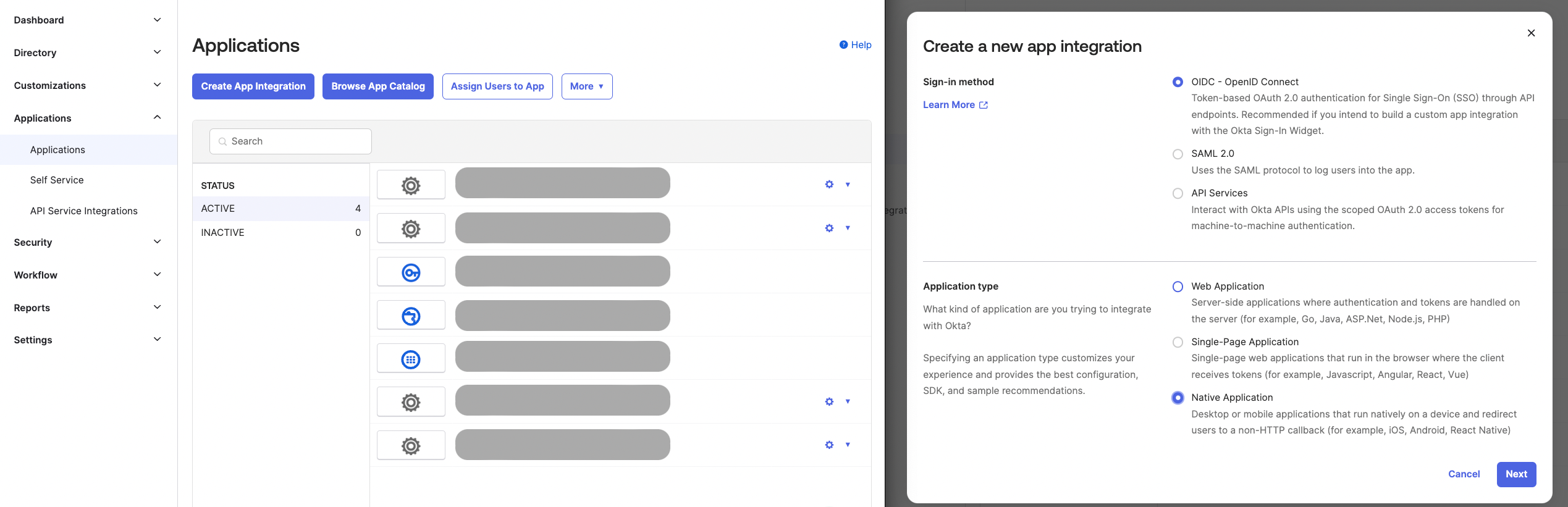This screenshot has width=1568, height=507.
Task: Select the SAML 2.0 sign-in method
Action: [1178, 154]
